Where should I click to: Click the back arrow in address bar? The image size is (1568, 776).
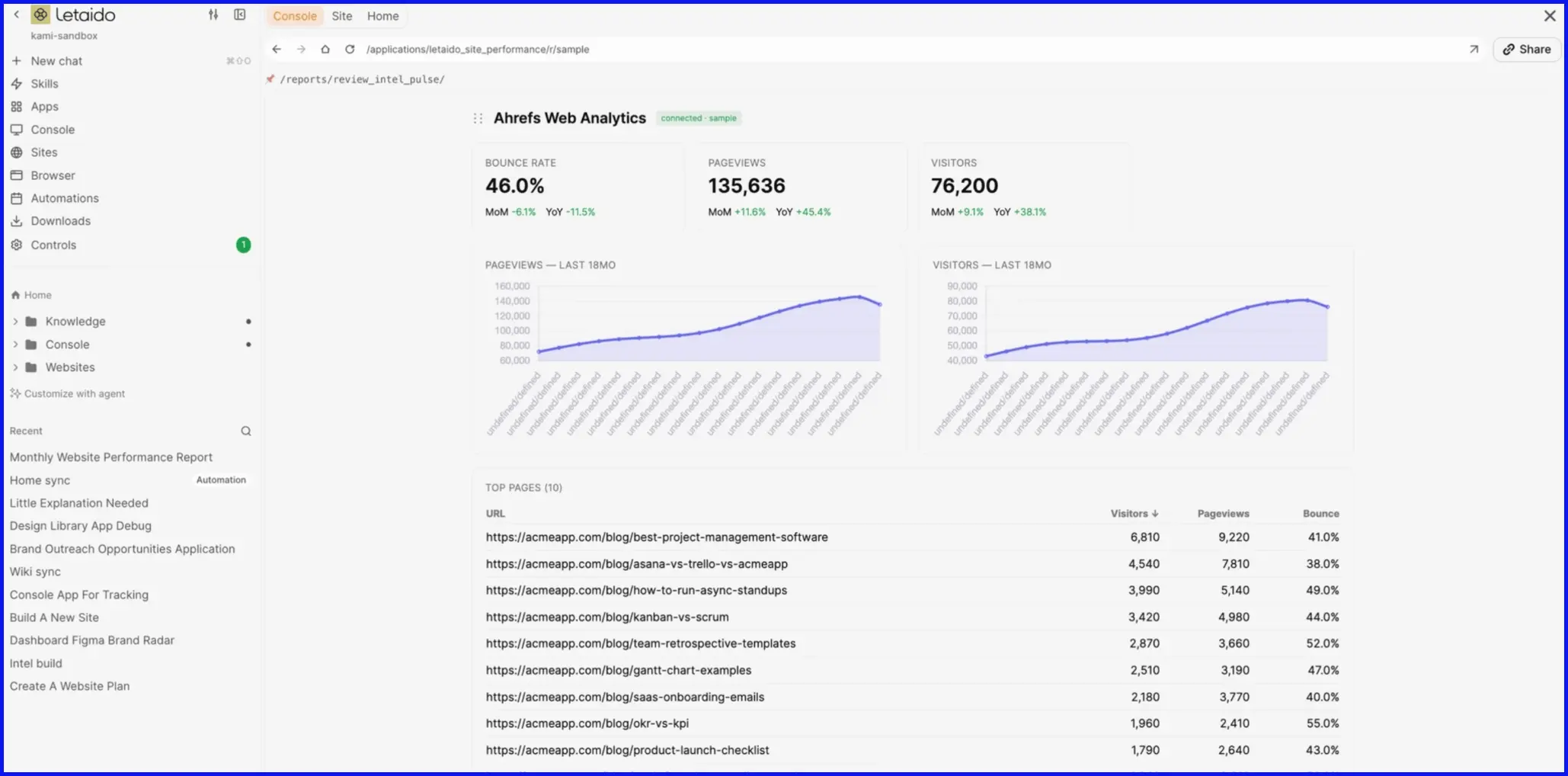[277, 49]
